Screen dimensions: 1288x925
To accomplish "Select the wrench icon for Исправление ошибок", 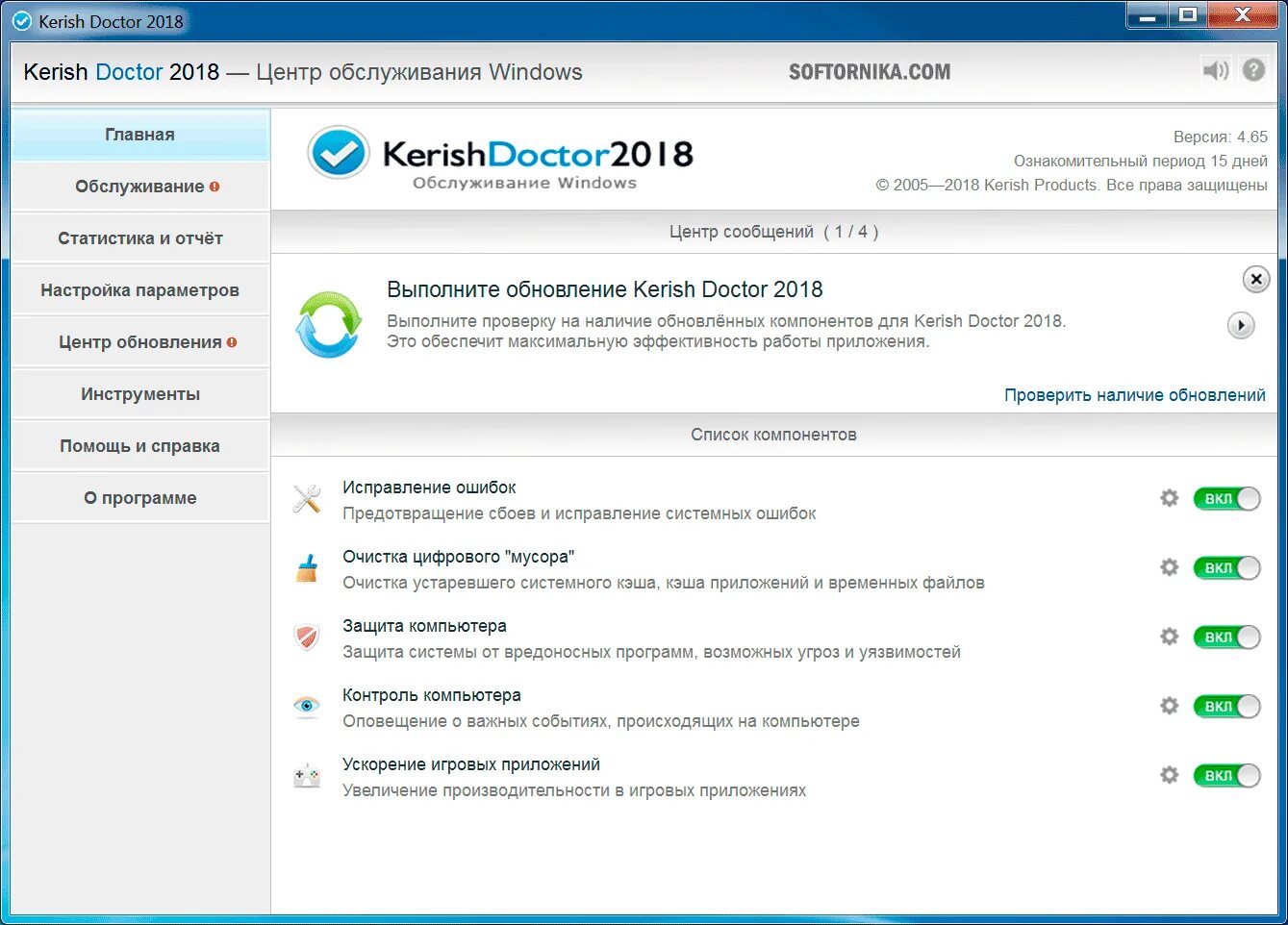I will (x=306, y=498).
